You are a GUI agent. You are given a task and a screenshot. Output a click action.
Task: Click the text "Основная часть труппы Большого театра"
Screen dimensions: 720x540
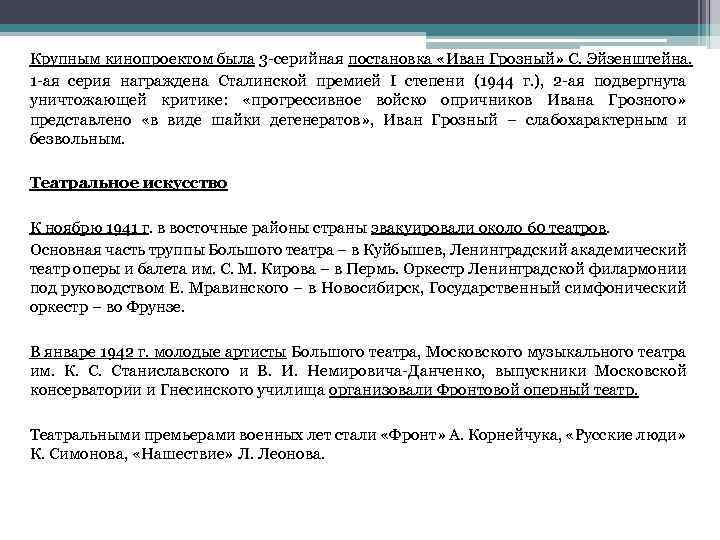coord(182,250)
